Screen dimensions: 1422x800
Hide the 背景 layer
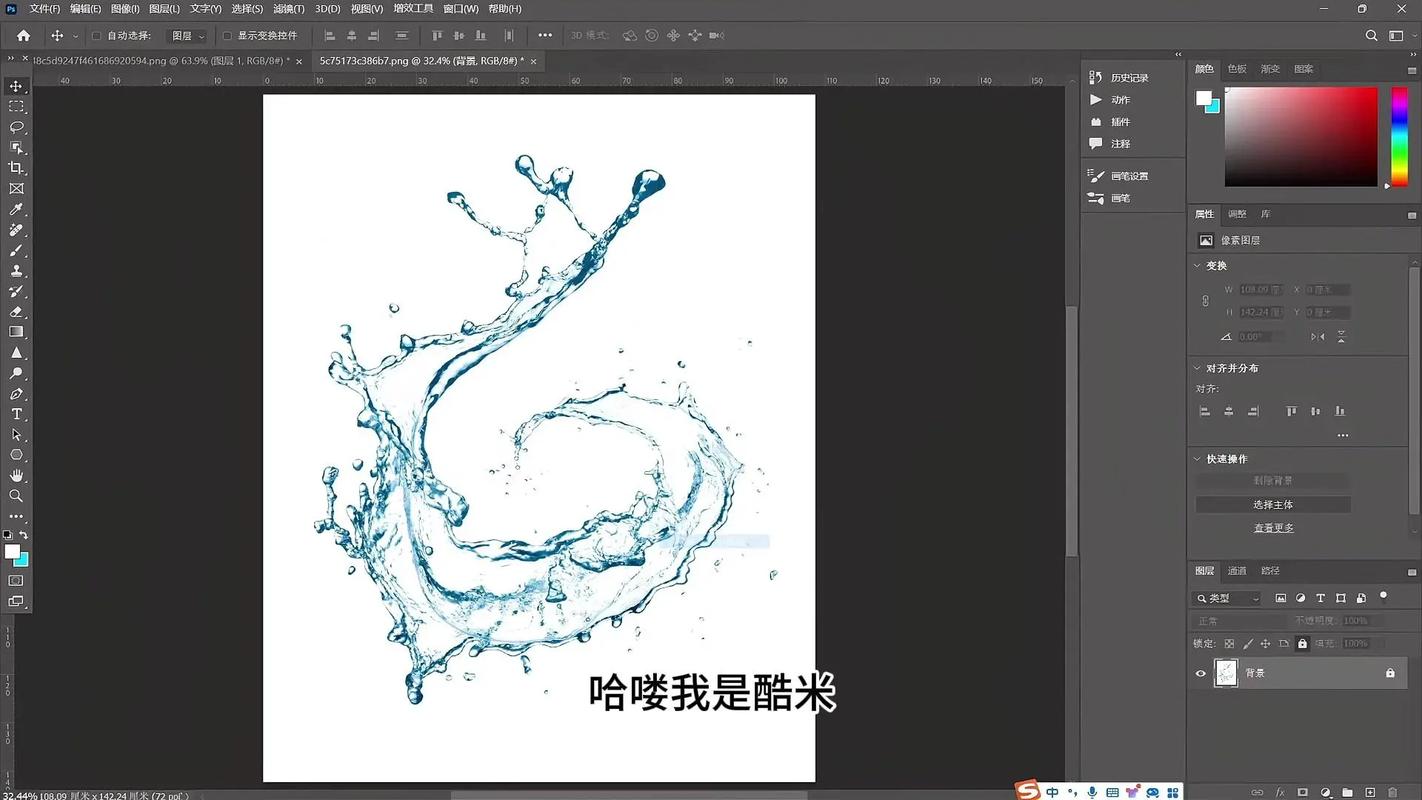[1200, 673]
